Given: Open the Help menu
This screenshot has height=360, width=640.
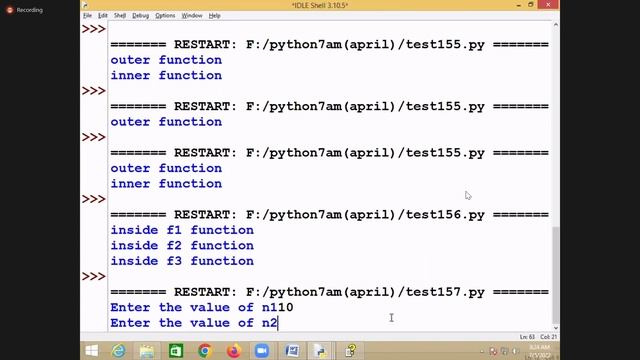Looking at the screenshot, I should point(214,16).
